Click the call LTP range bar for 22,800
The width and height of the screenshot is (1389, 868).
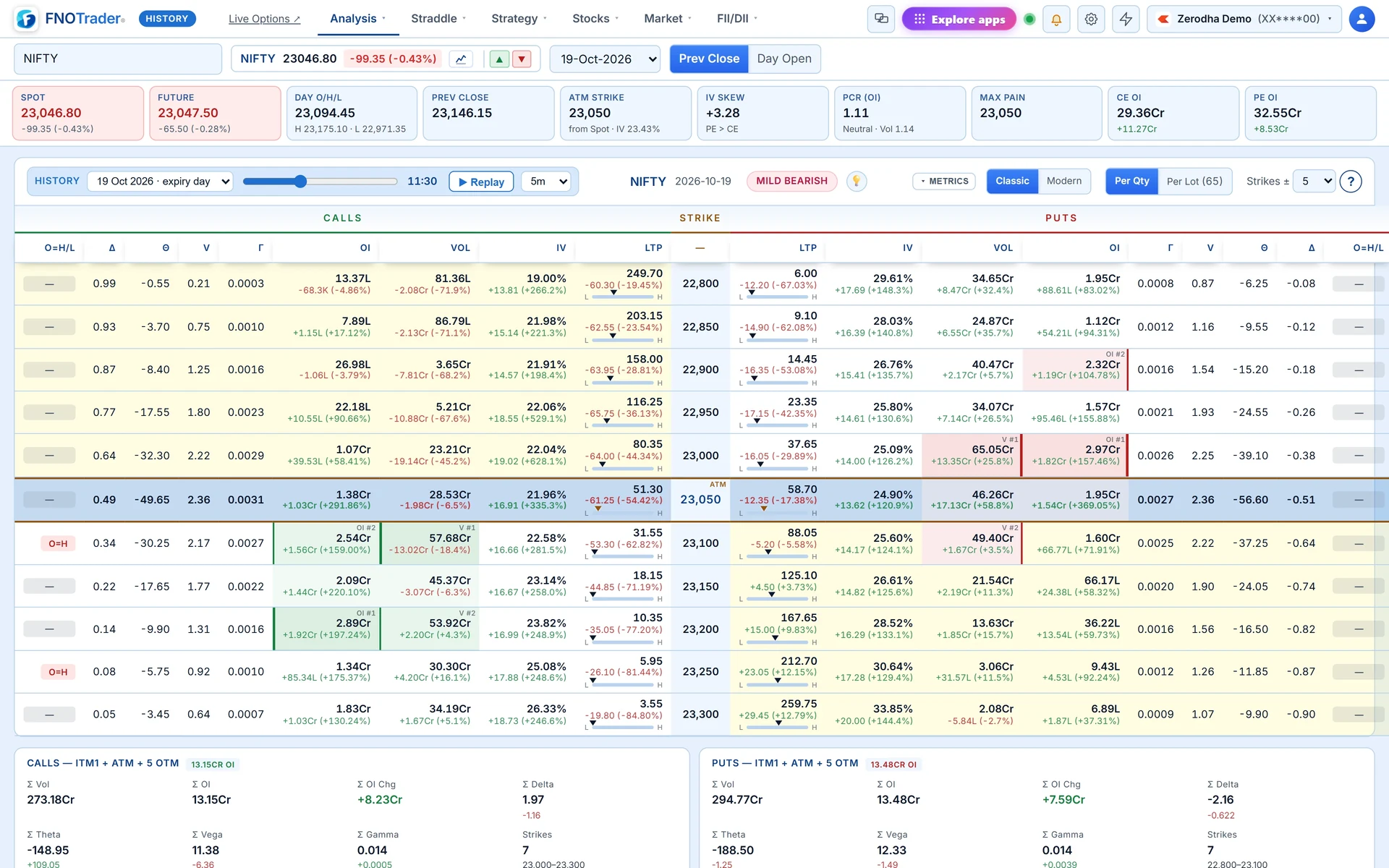(623, 297)
